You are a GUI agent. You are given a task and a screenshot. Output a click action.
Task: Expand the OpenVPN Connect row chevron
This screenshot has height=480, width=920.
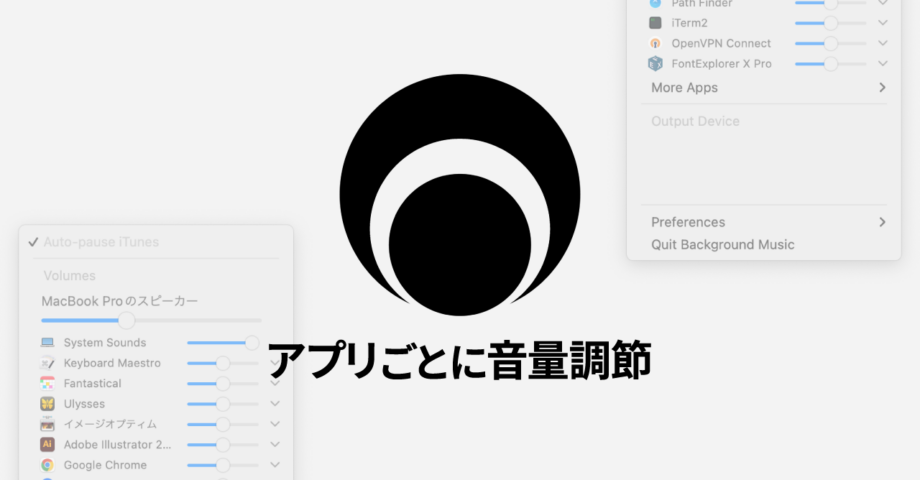(x=882, y=43)
